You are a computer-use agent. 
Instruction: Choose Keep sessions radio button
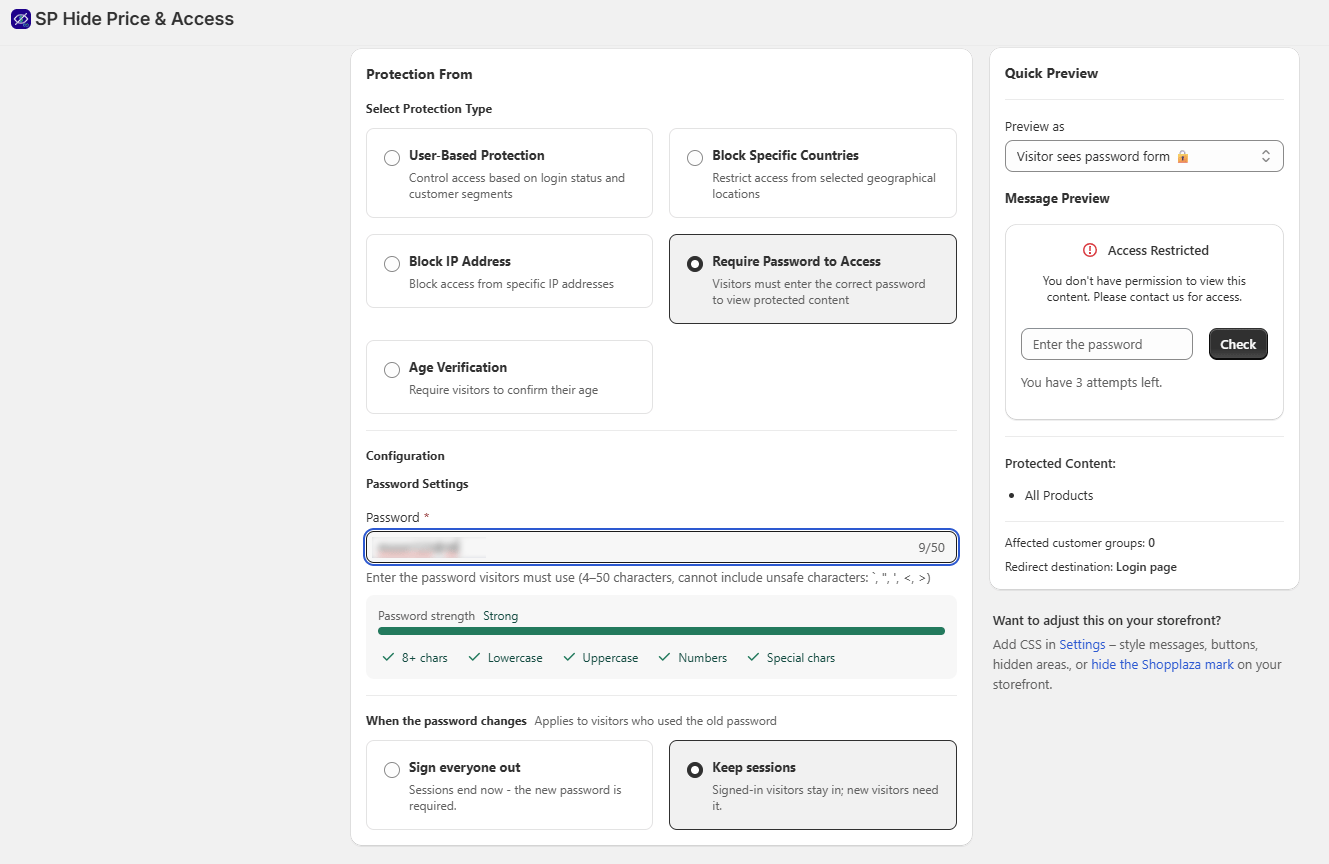click(x=695, y=770)
